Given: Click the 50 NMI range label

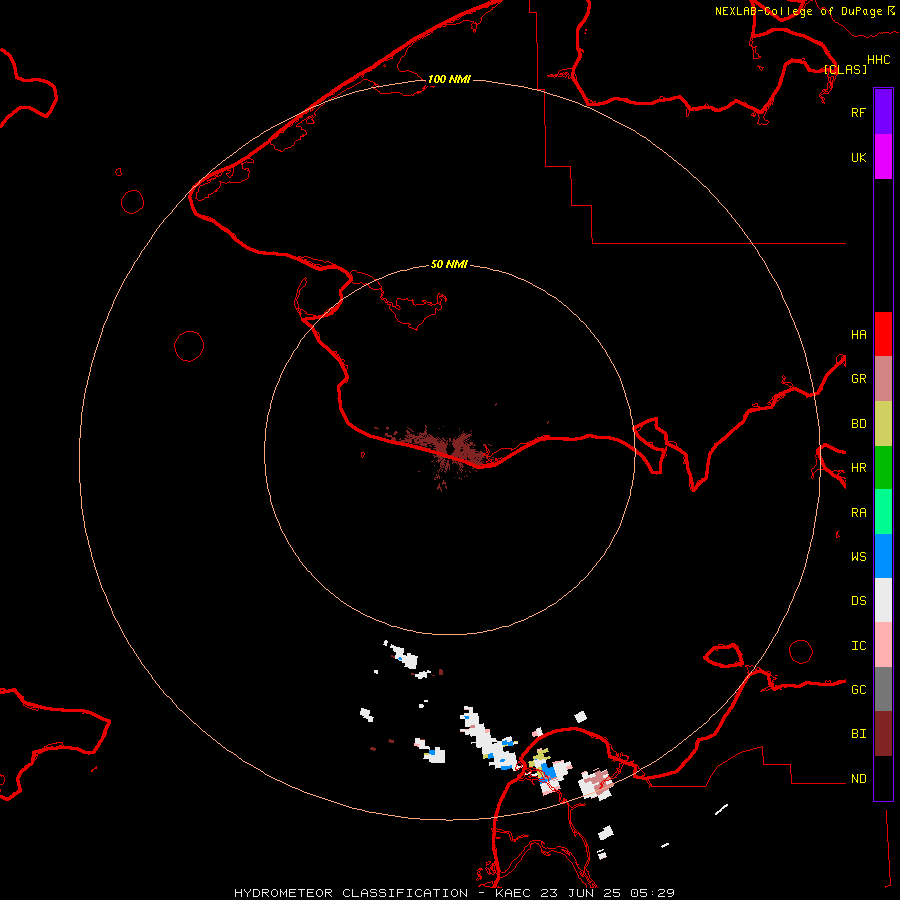Looking at the screenshot, I should (x=449, y=264).
